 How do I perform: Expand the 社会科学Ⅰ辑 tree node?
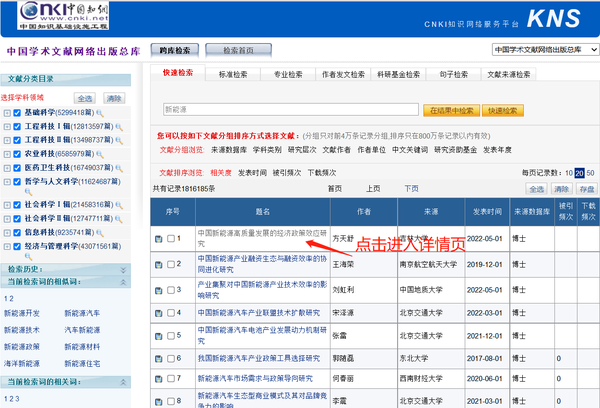tap(7, 205)
